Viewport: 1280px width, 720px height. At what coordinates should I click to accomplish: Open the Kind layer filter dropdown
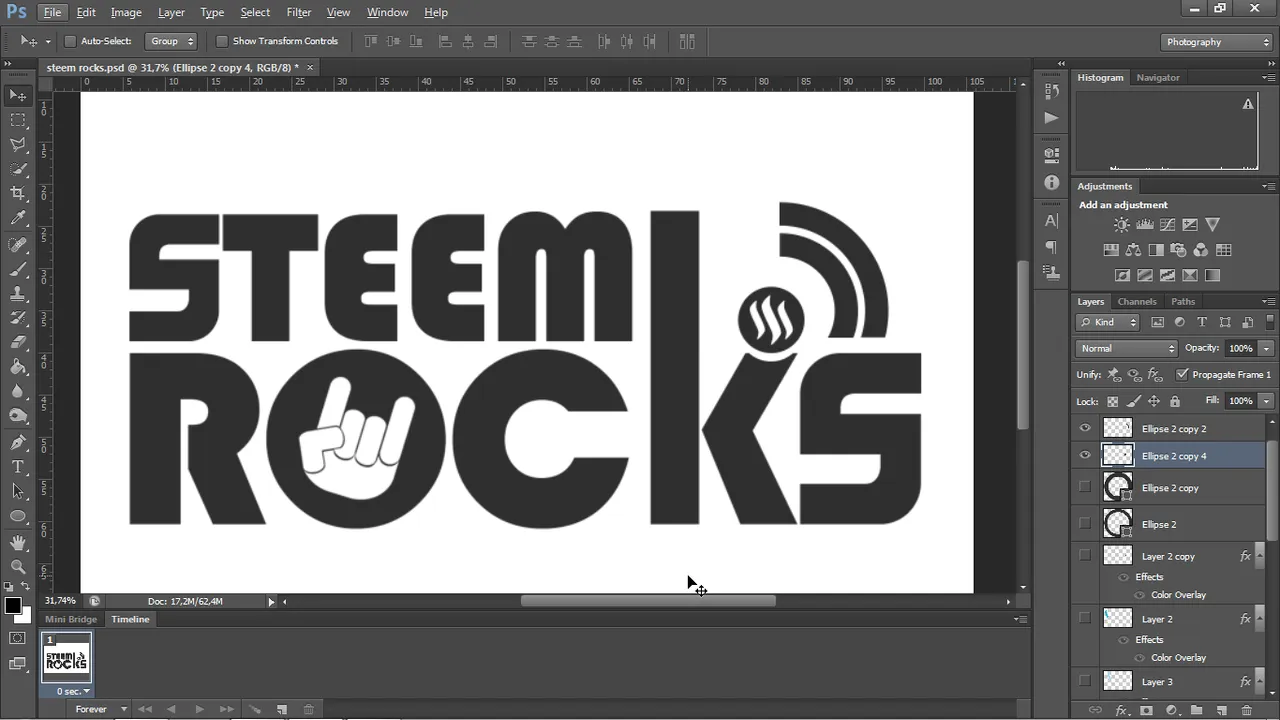coord(1108,322)
